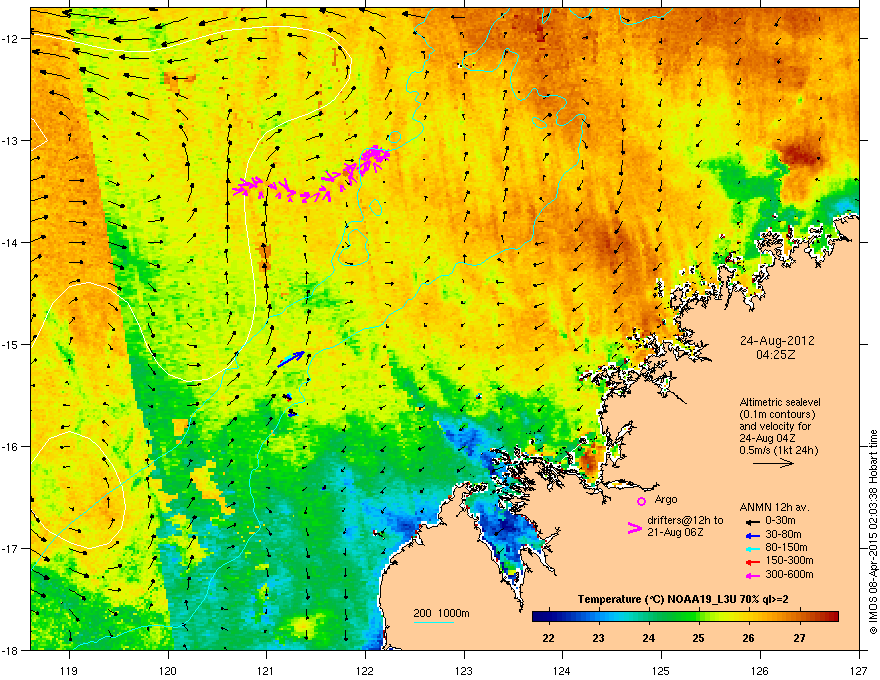Click the 'ANMN 12h av.' legend heading

pos(774,507)
